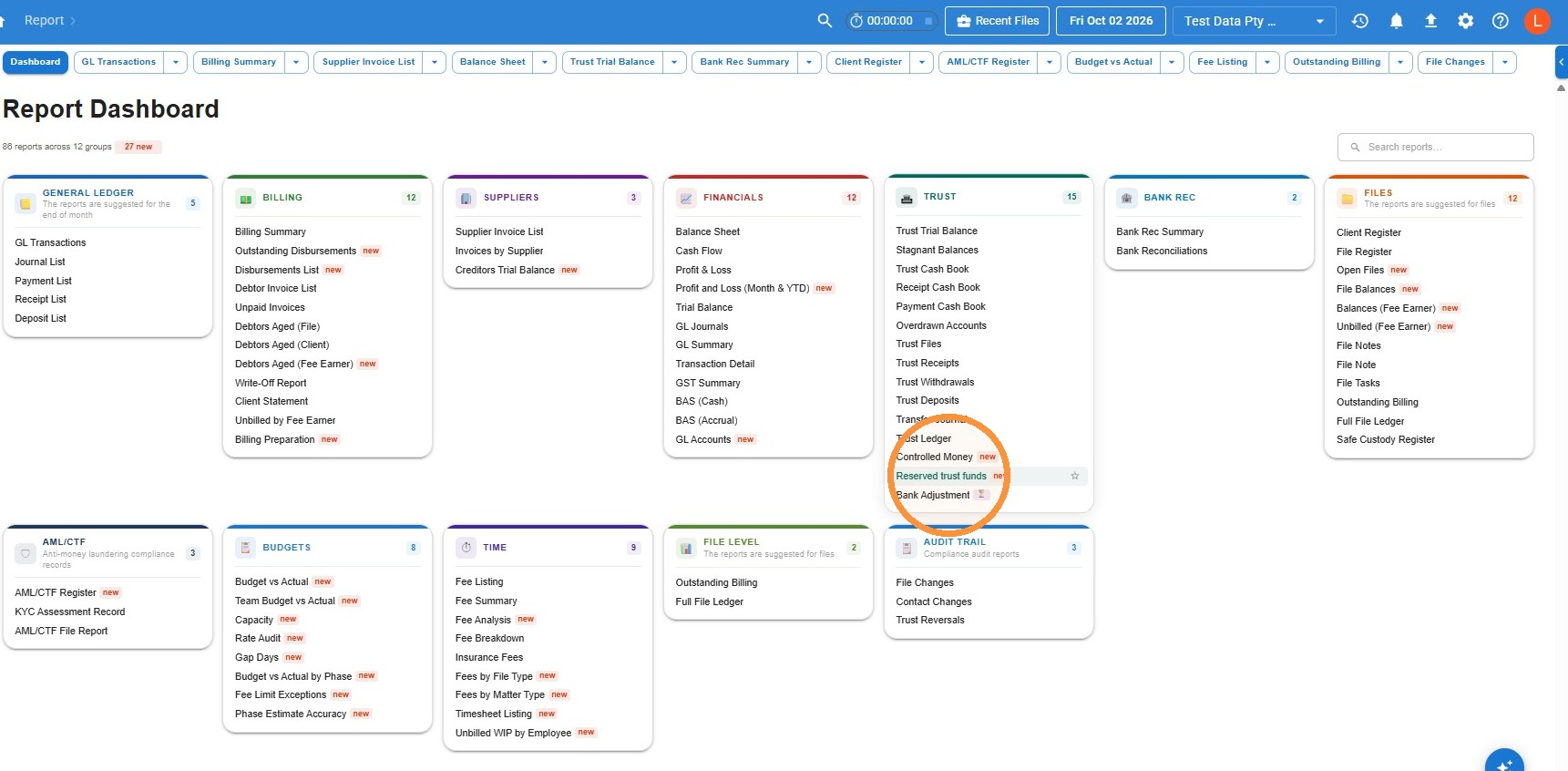Click the Audit Trail group icon

coord(907,548)
